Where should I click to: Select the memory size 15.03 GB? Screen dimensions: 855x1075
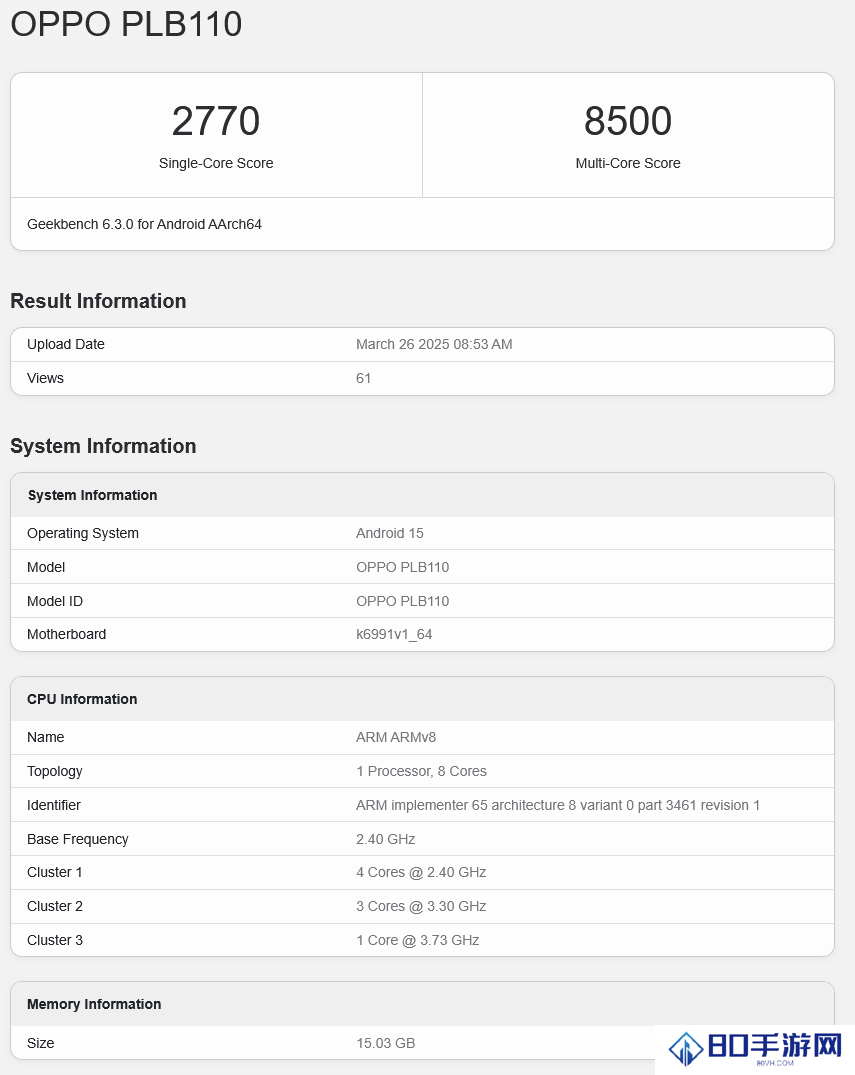386,1043
